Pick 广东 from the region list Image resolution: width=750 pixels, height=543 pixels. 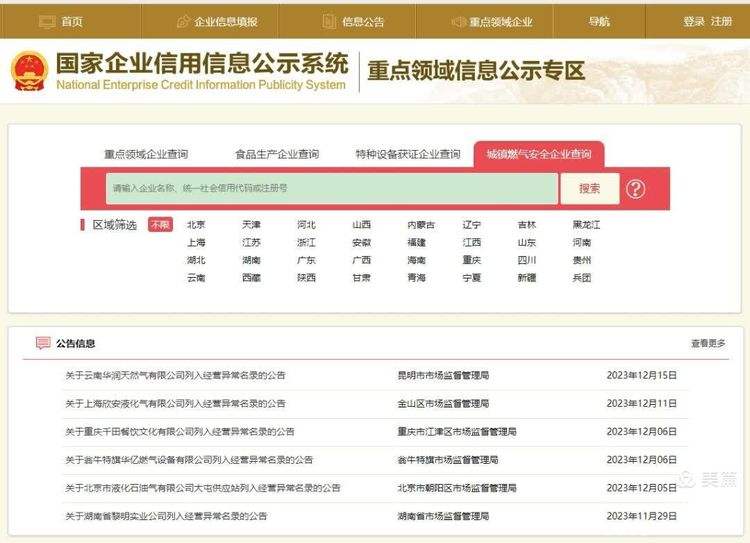click(306, 260)
